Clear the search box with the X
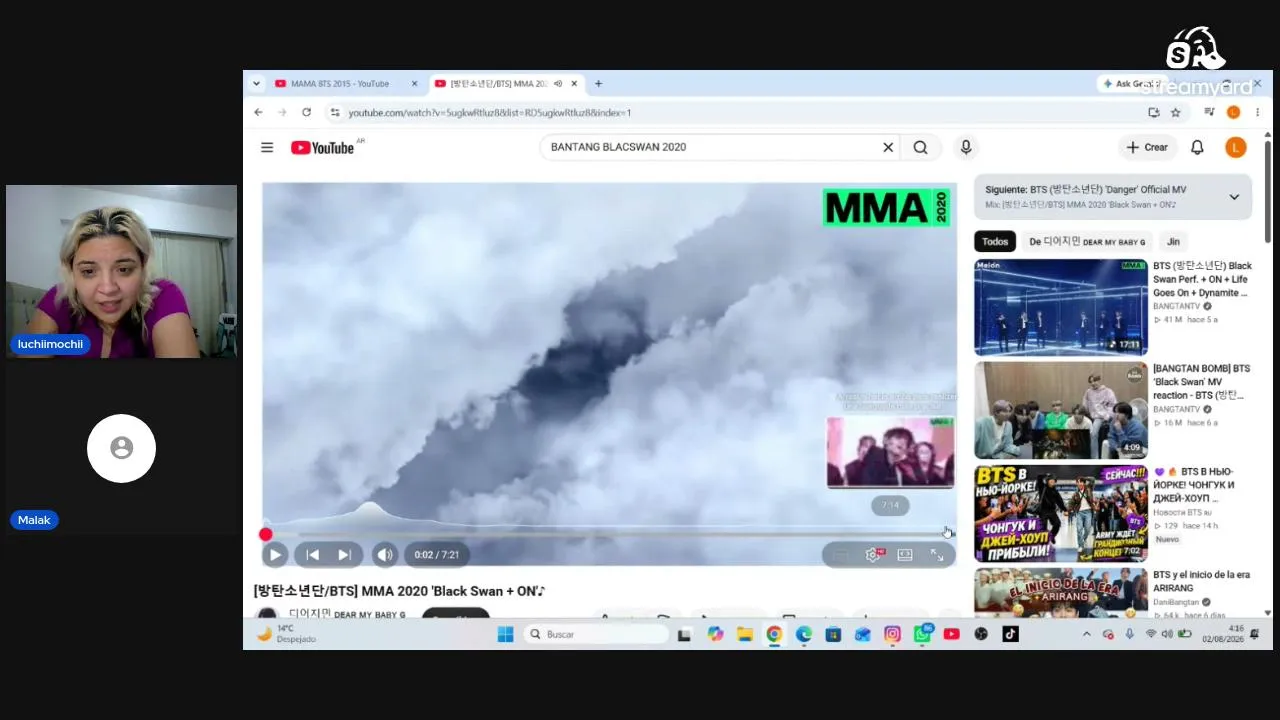Screen dimensions: 1280x720 tap(888, 147)
